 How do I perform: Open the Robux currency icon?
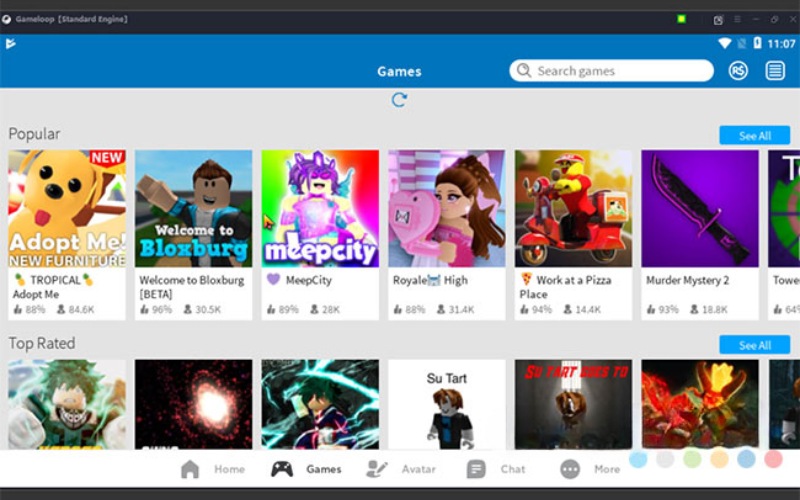(x=738, y=70)
